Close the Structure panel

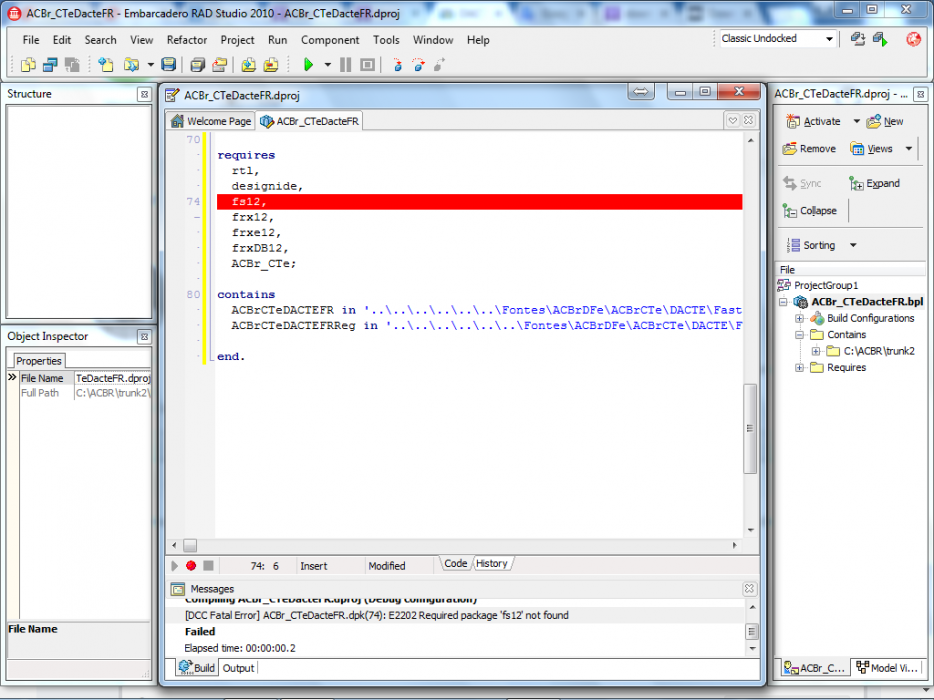144,94
